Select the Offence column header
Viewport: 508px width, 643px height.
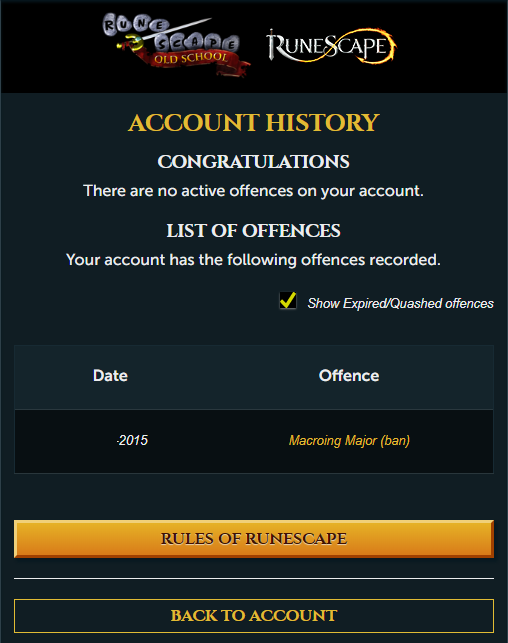tap(349, 376)
